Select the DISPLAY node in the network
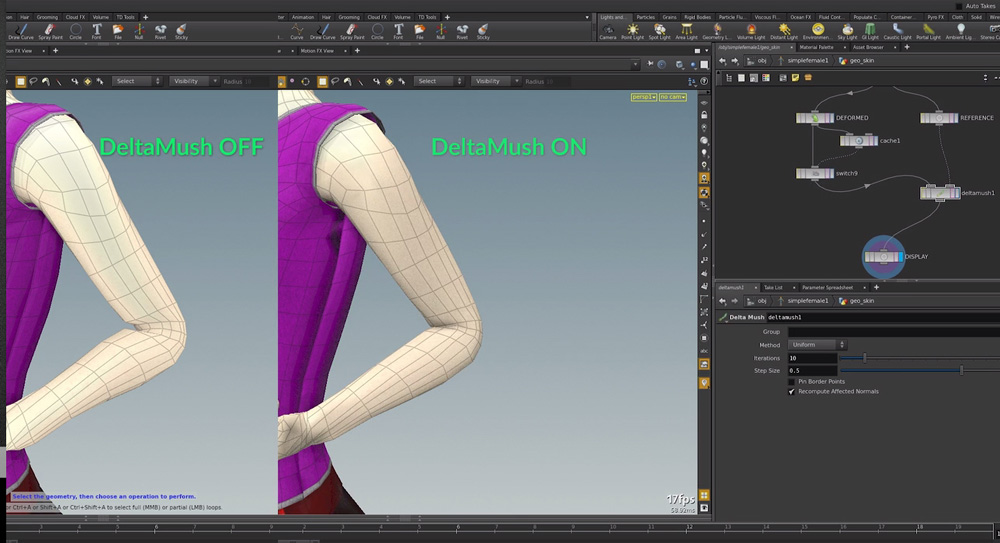1000x543 pixels. tap(883, 257)
